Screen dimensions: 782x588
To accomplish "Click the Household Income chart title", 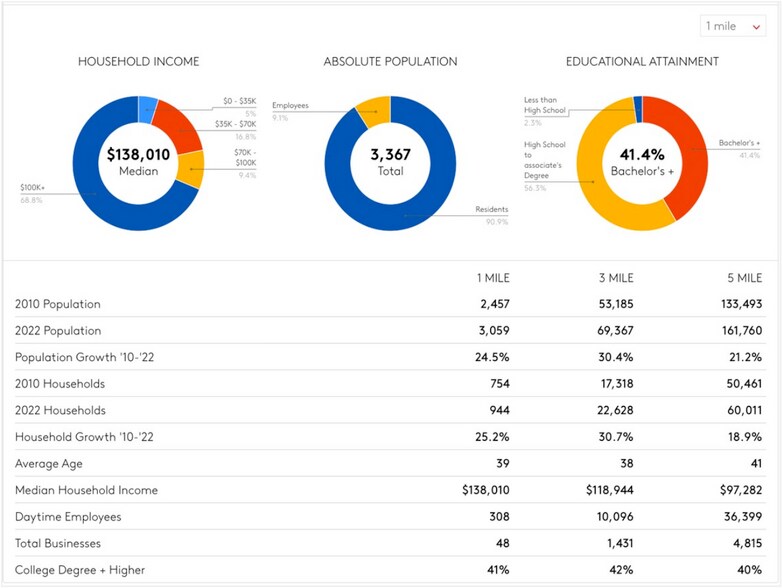I will pyautogui.click(x=138, y=62).
